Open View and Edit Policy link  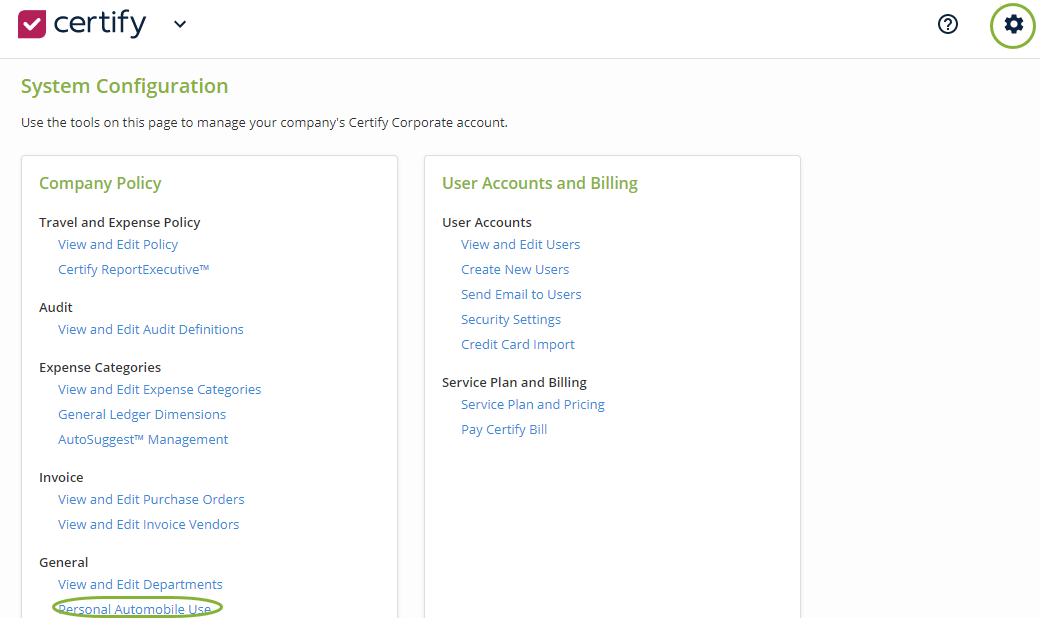point(118,245)
